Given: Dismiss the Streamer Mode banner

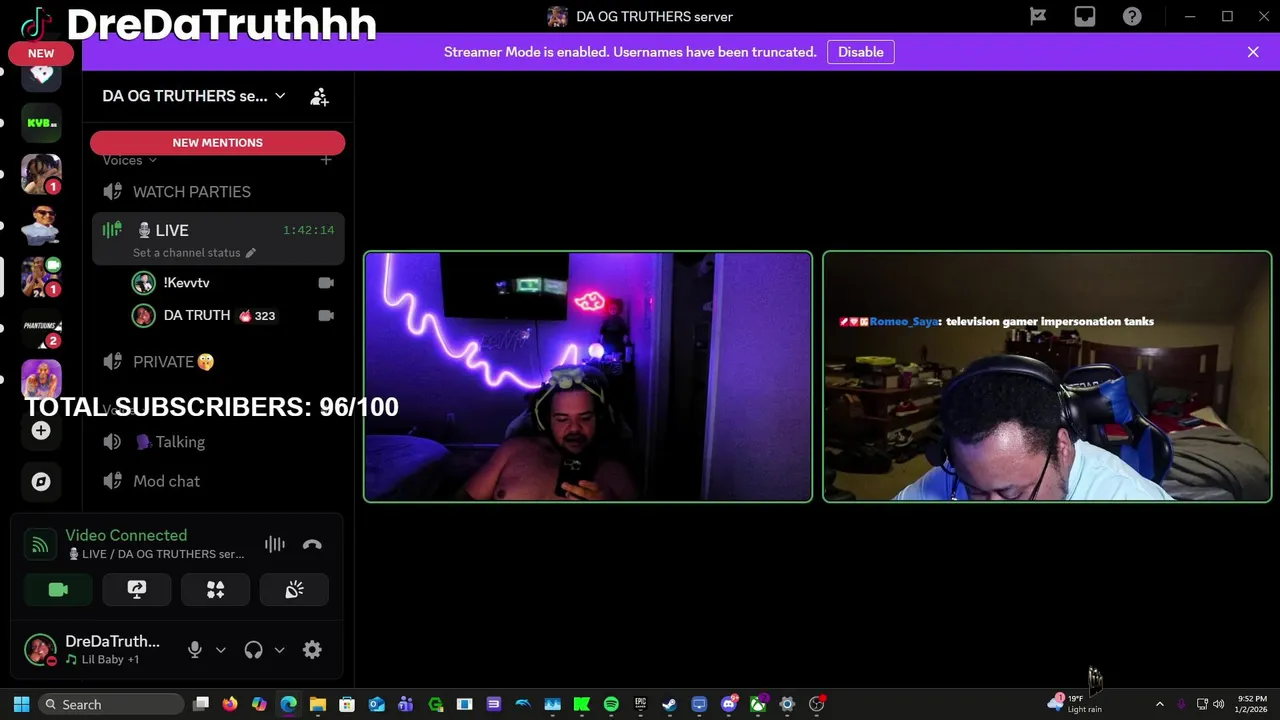Looking at the screenshot, I should pyautogui.click(x=1253, y=52).
